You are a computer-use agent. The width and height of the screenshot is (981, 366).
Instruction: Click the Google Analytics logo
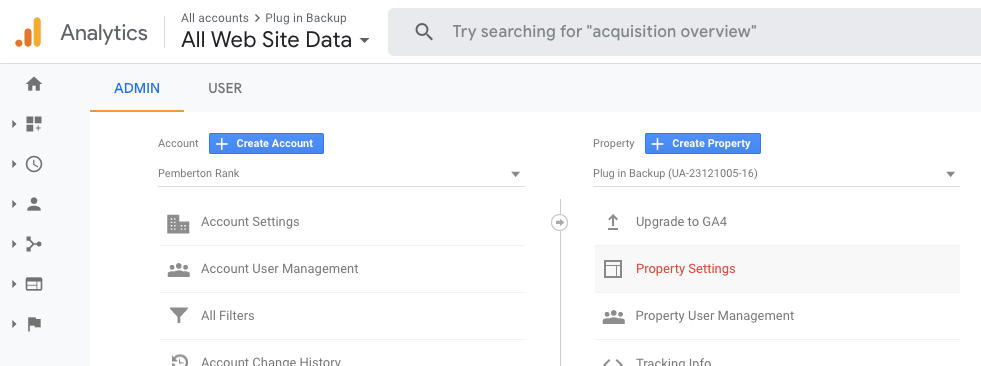[x=29, y=33]
